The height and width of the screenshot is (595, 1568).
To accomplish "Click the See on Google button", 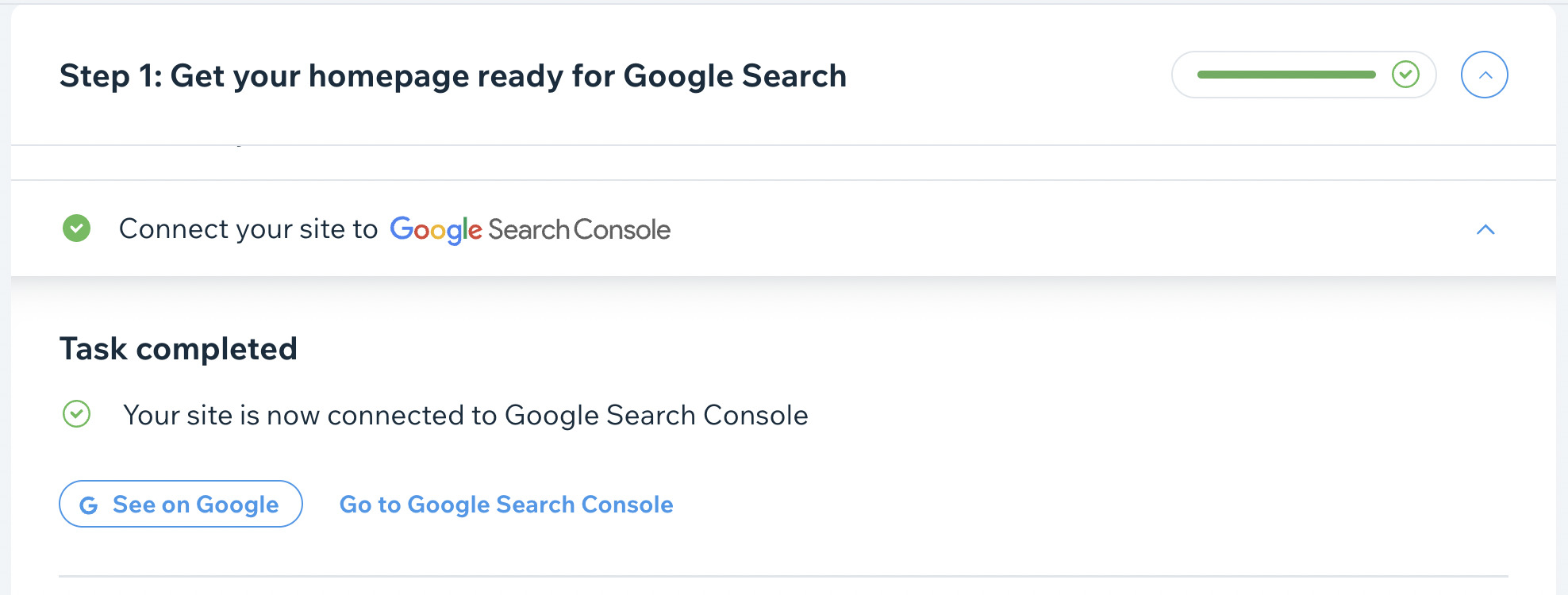I will 180,504.
